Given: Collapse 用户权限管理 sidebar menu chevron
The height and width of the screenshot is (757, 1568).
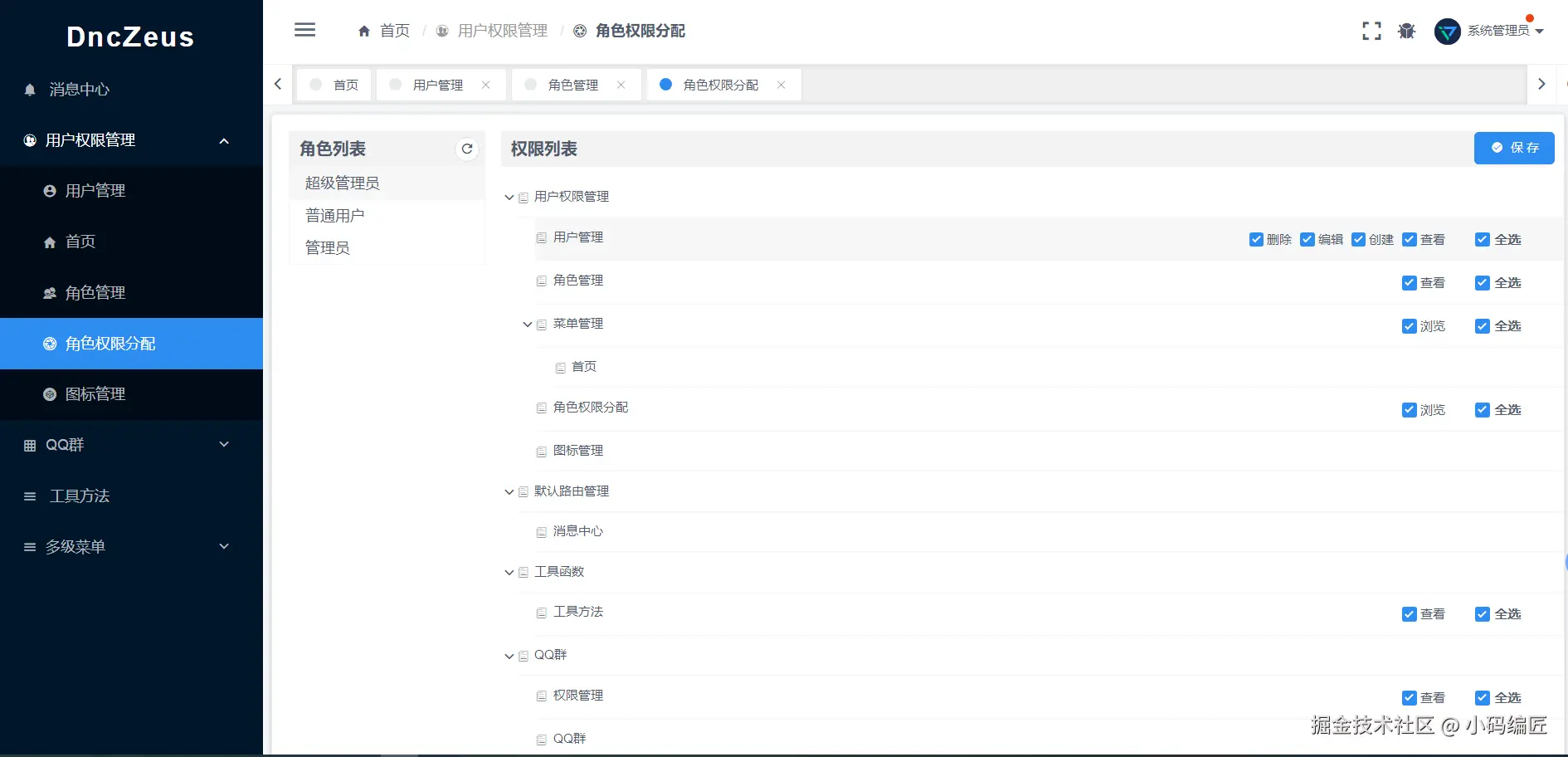Looking at the screenshot, I should click(x=224, y=141).
